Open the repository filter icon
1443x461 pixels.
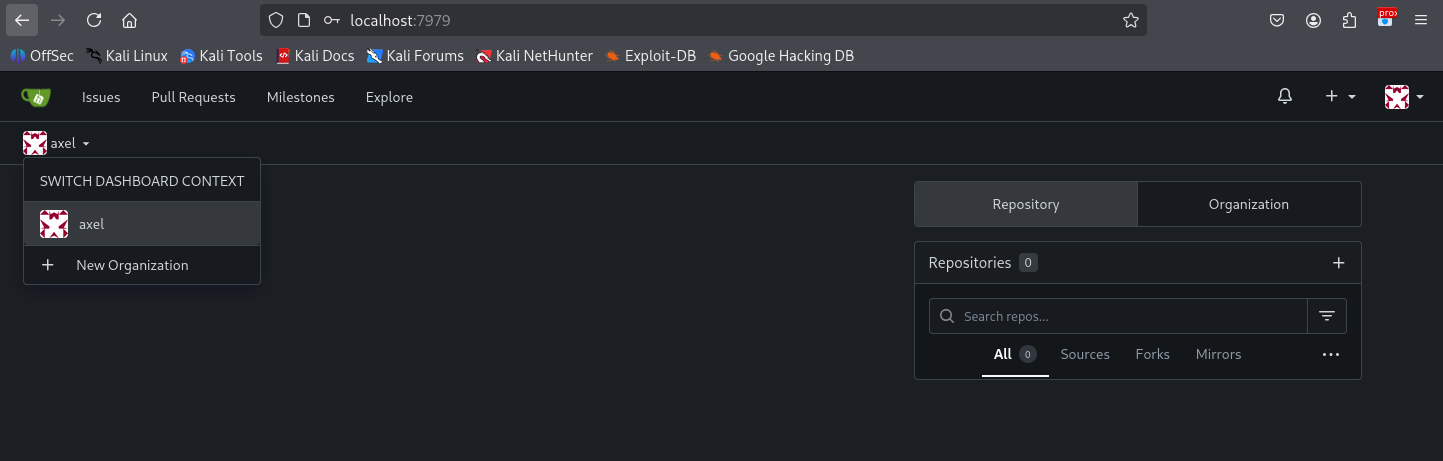pos(1327,316)
